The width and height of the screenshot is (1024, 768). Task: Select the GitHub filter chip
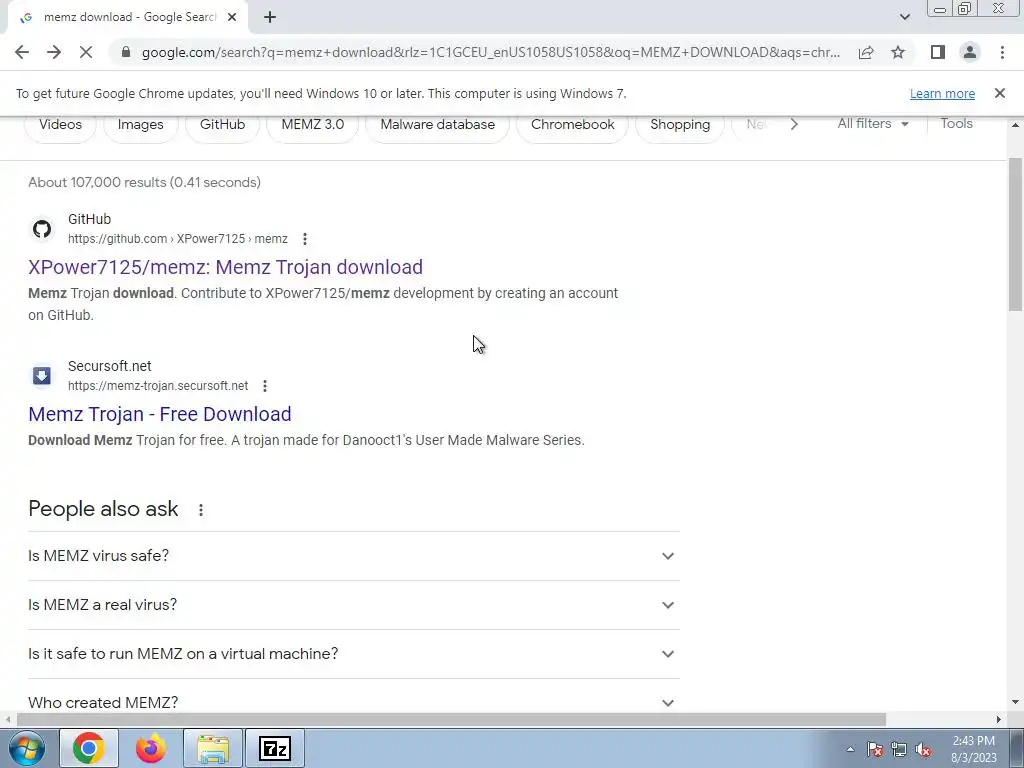tap(223, 125)
